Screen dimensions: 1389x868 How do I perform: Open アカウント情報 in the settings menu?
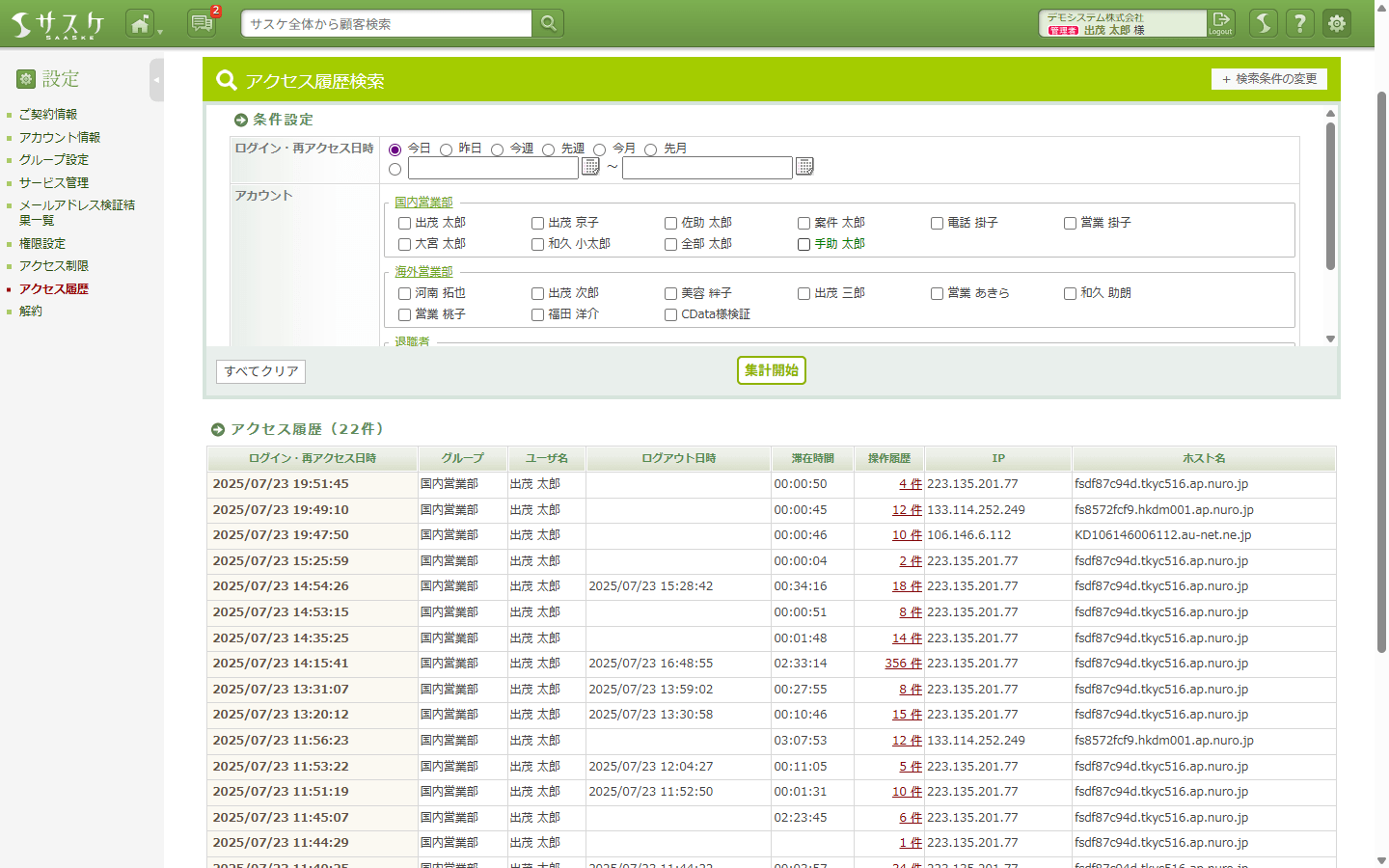[60, 137]
